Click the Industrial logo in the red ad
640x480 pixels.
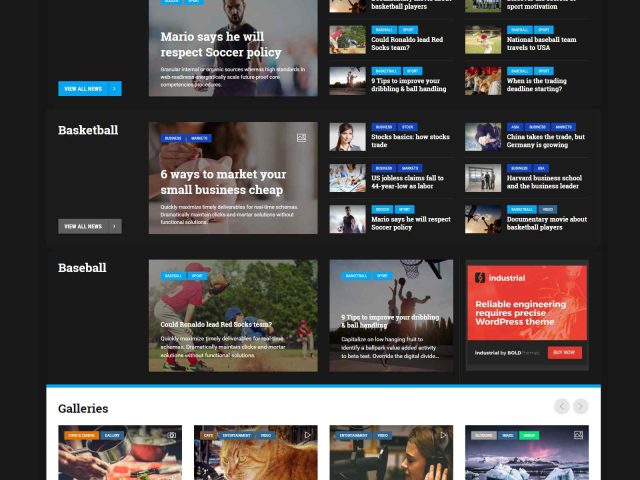pos(500,278)
